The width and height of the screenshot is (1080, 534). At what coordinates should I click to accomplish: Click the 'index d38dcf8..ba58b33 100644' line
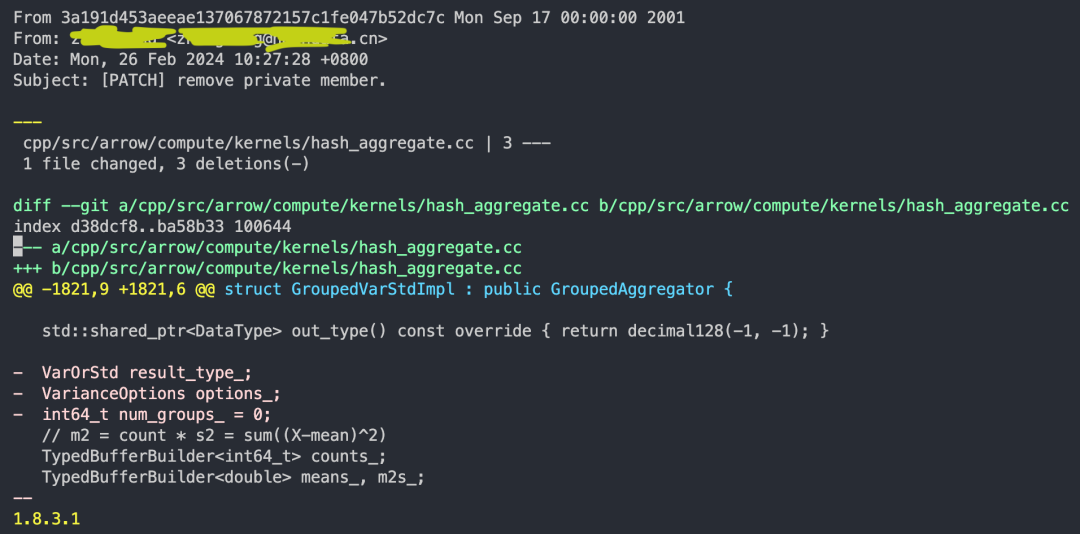[x=152, y=226]
